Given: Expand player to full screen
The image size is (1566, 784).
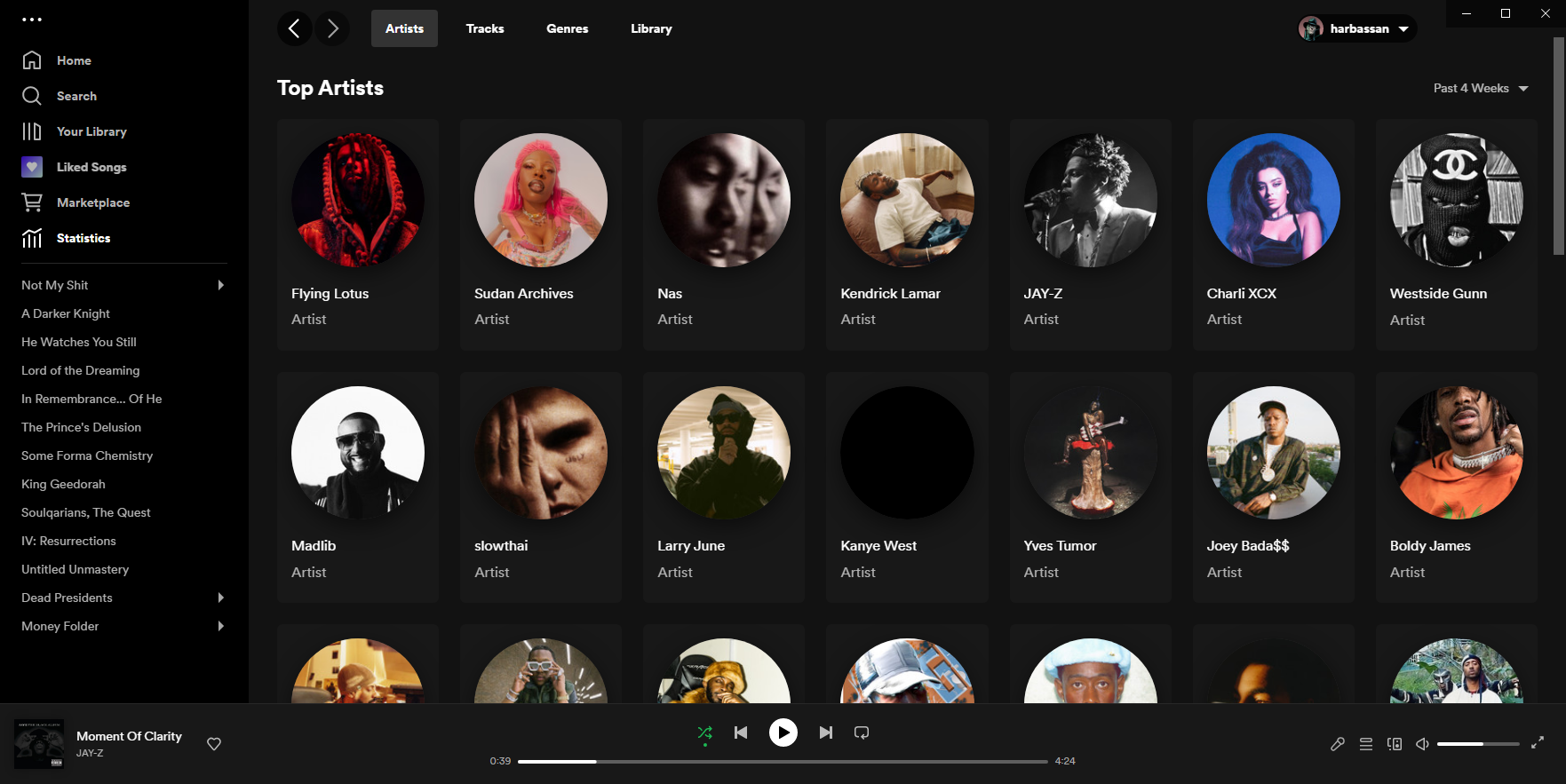Looking at the screenshot, I should click(1538, 743).
